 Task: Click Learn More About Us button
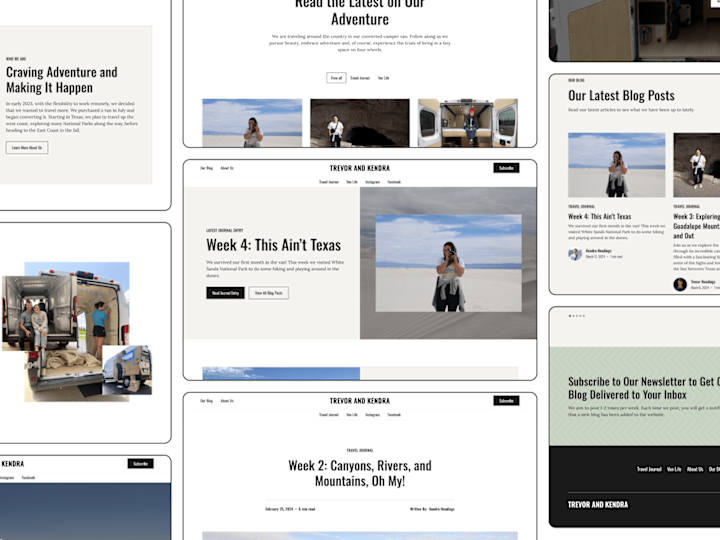27,147
